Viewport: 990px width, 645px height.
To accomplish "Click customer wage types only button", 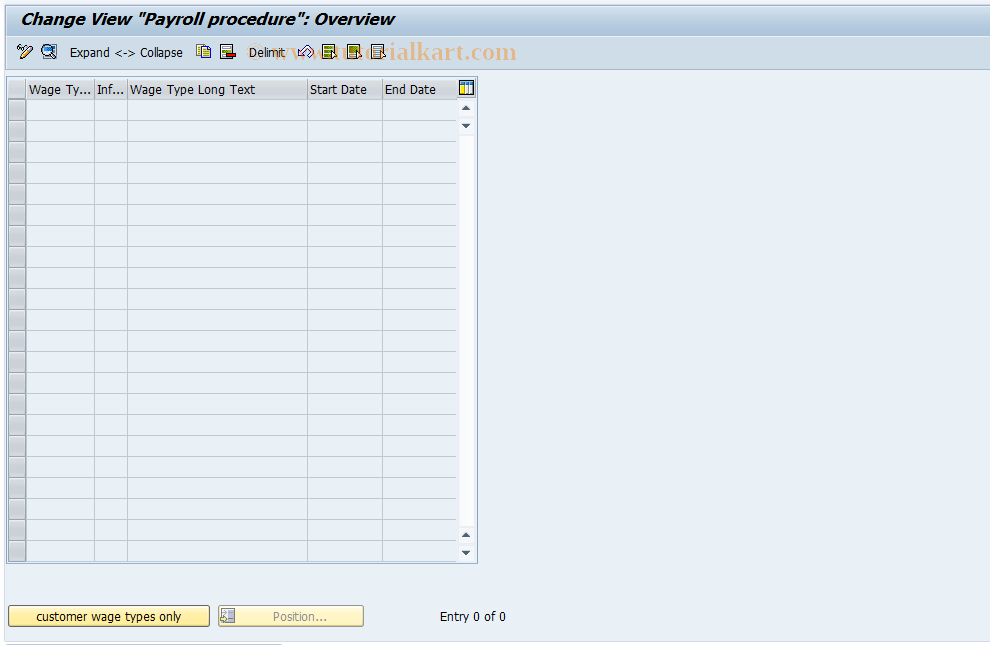I will click(109, 617).
